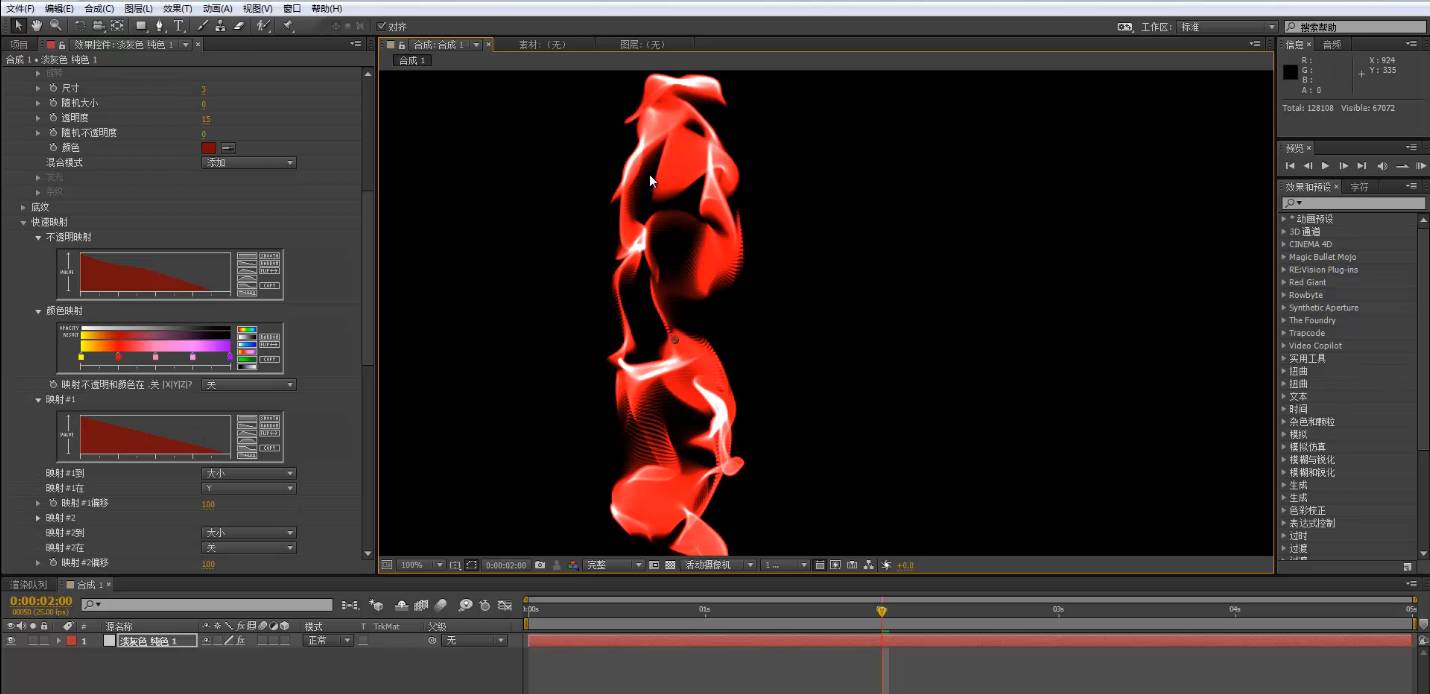Select the Eraser tool

tap(238, 25)
